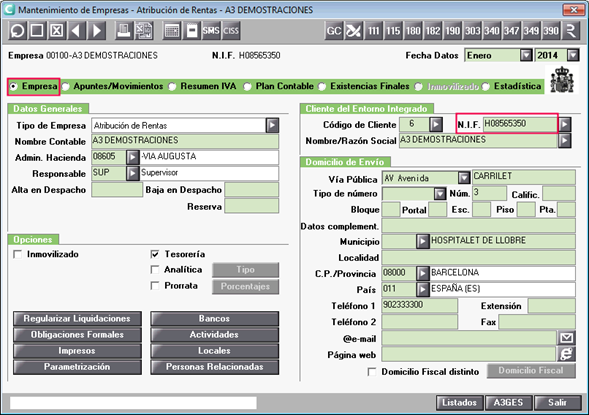Click the Parametrización button

click(x=77, y=367)
